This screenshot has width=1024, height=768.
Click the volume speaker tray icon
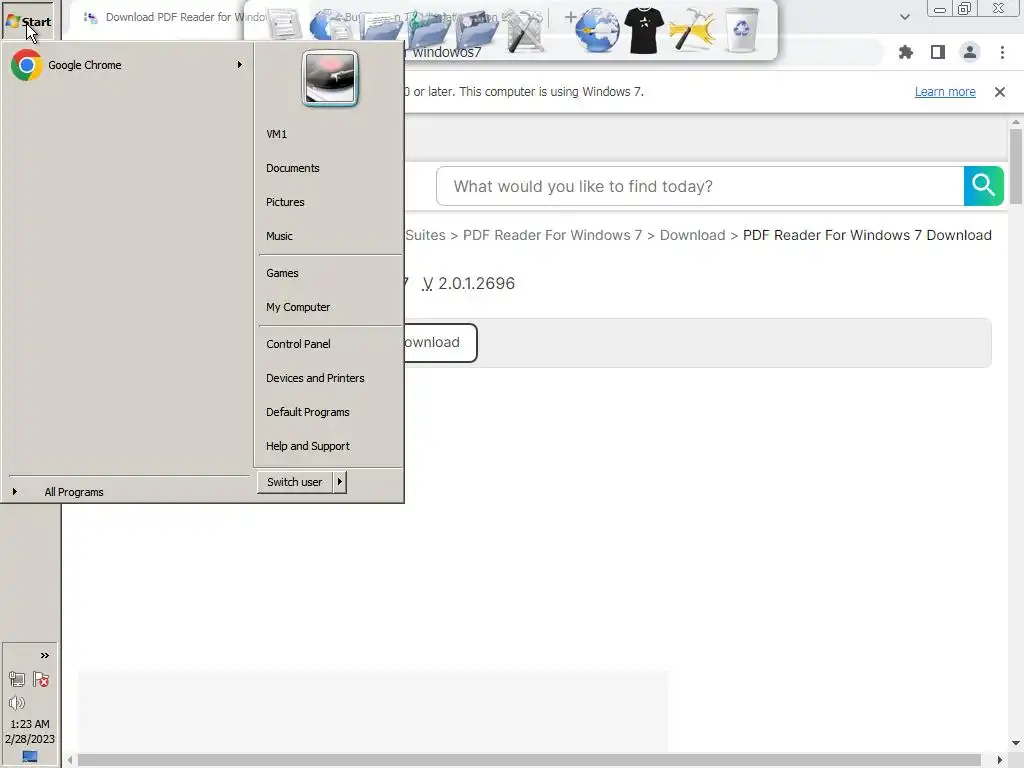(x=17, y=703)
